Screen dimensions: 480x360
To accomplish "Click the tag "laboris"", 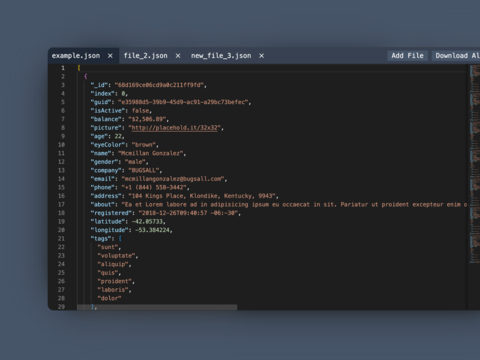I will click(113, 290).
